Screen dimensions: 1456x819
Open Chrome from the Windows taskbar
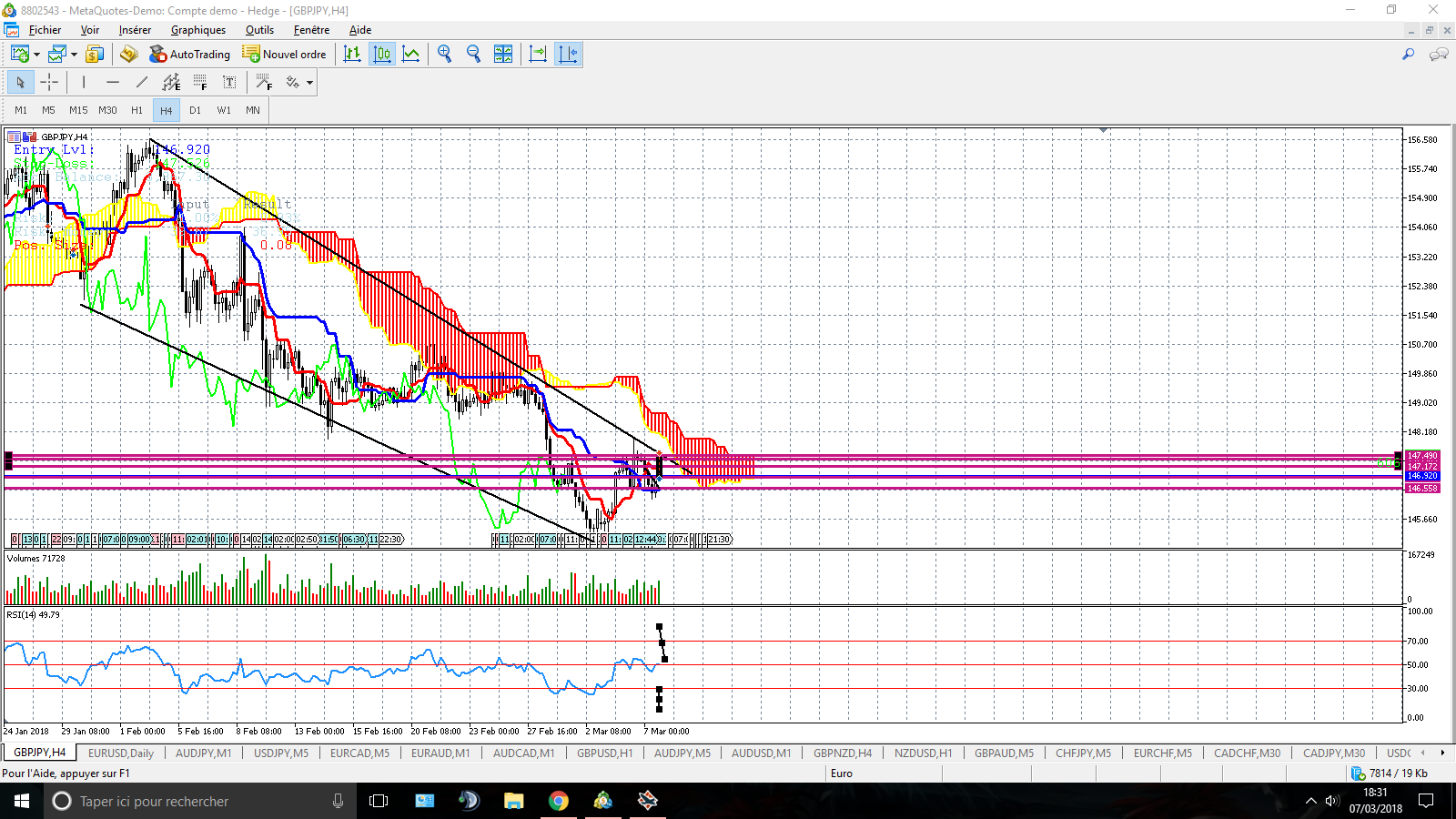tap(559, 801)
